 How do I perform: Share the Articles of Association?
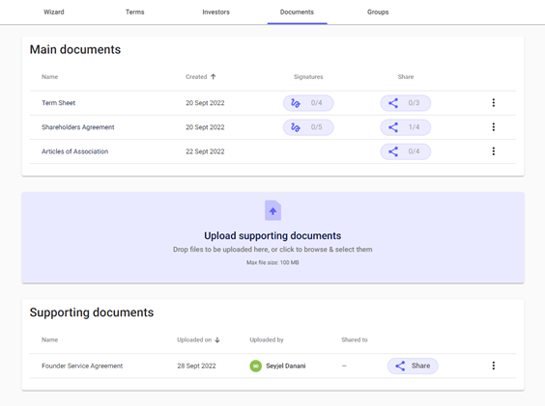click(x=406, y=152)
